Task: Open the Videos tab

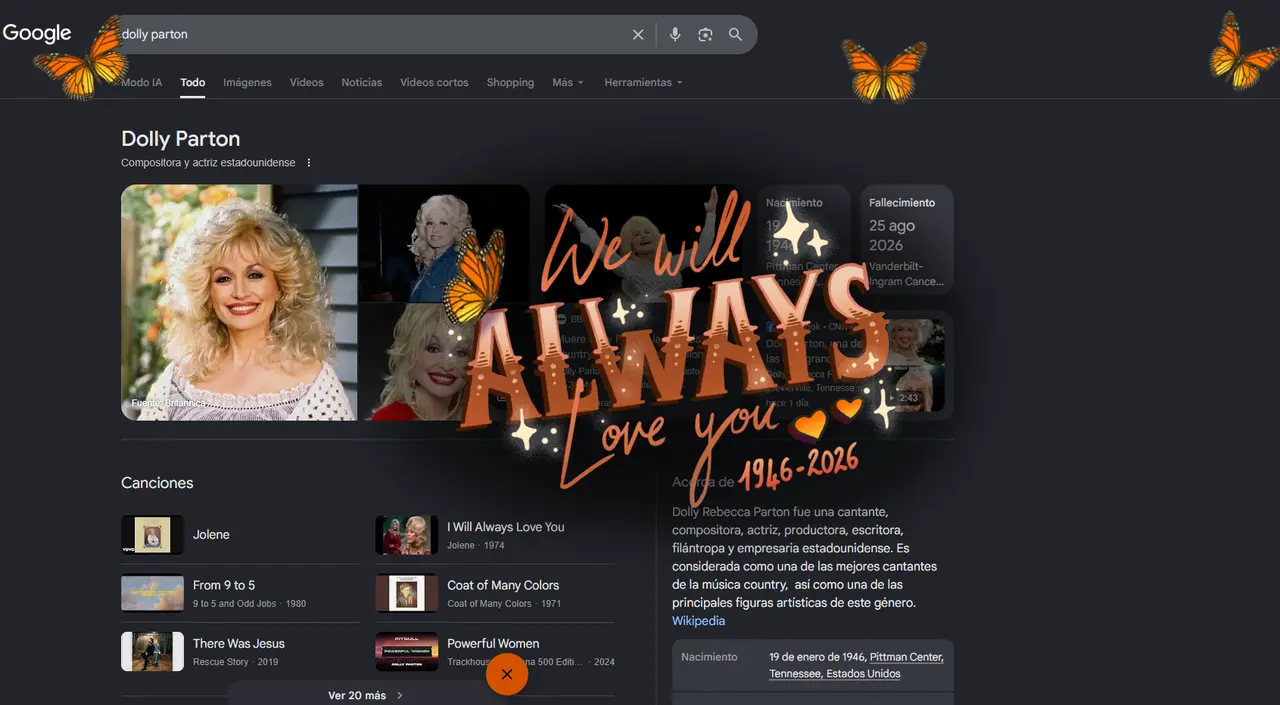Action: (307, 82)
